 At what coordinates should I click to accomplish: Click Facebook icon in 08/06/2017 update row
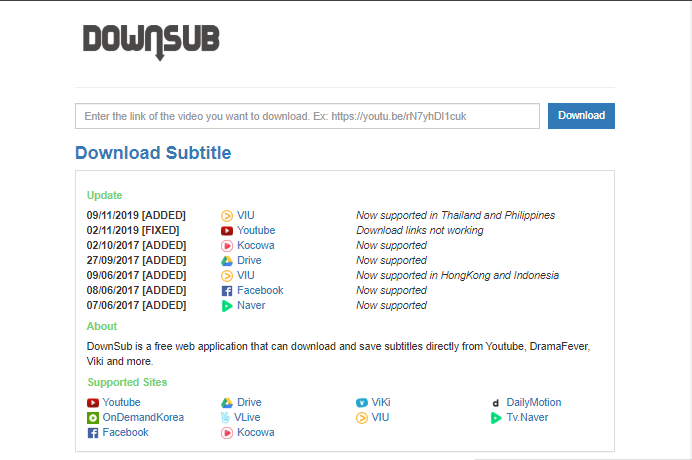226,290
